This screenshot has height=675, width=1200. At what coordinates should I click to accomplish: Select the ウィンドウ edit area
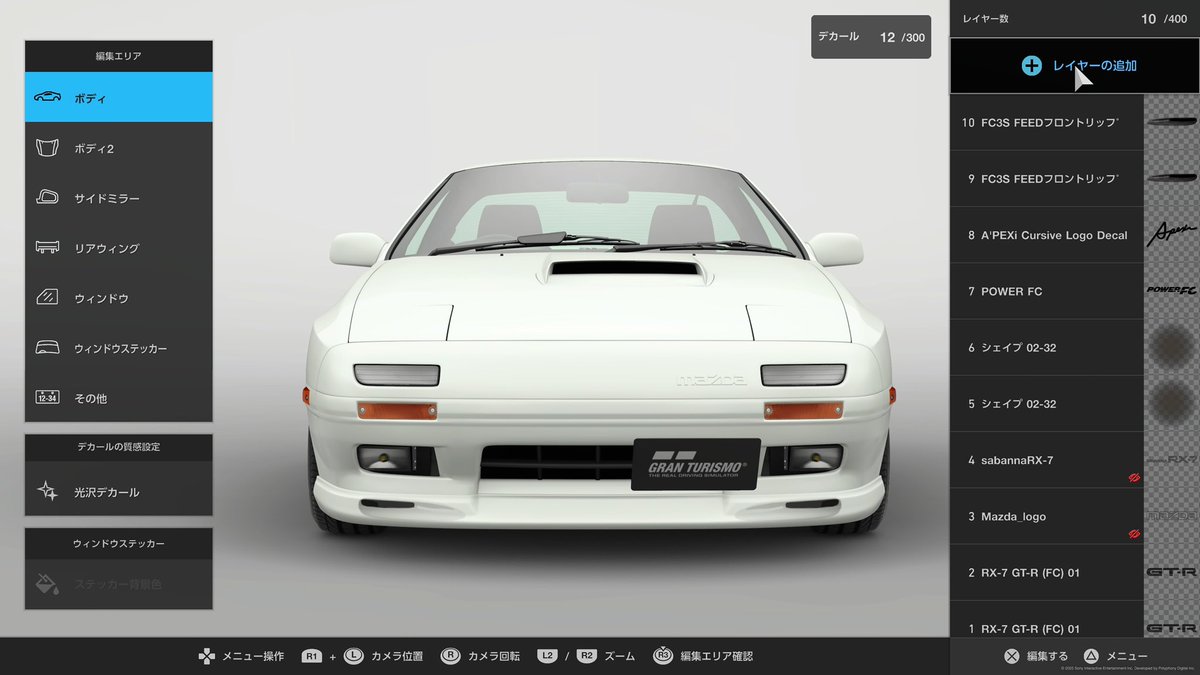pos(119,298)
